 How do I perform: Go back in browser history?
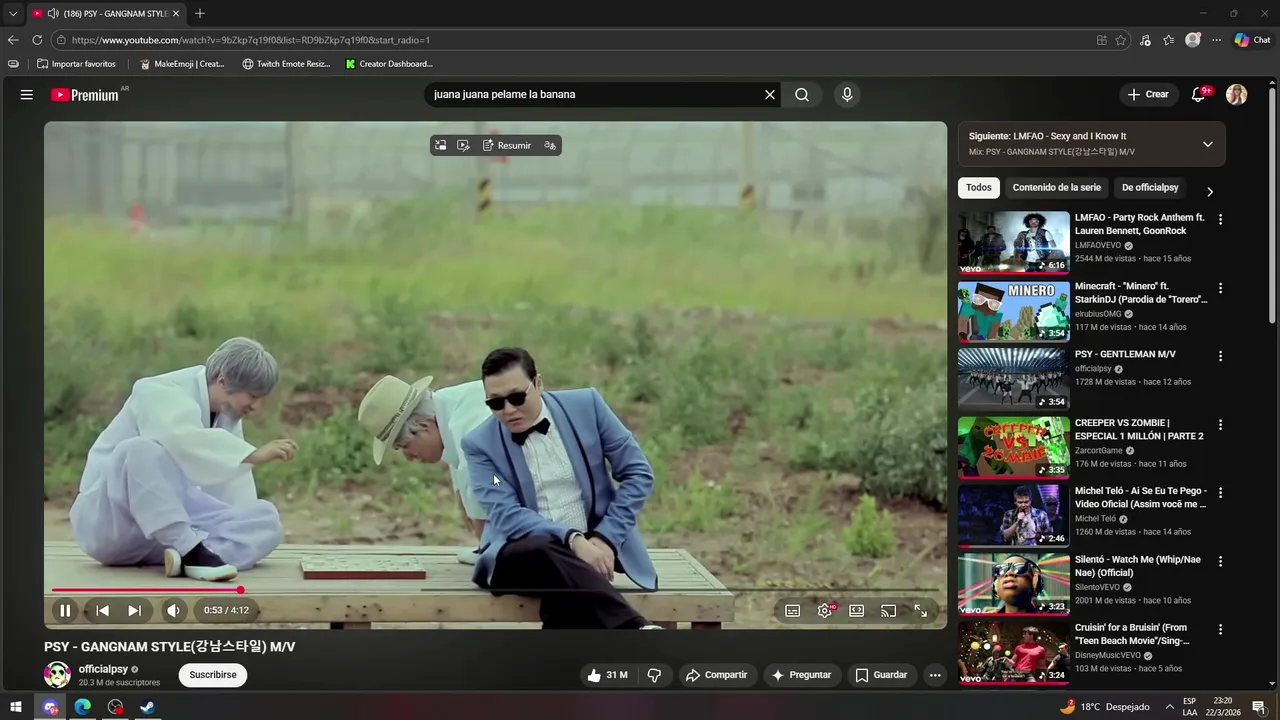click(x=13, y=40)
